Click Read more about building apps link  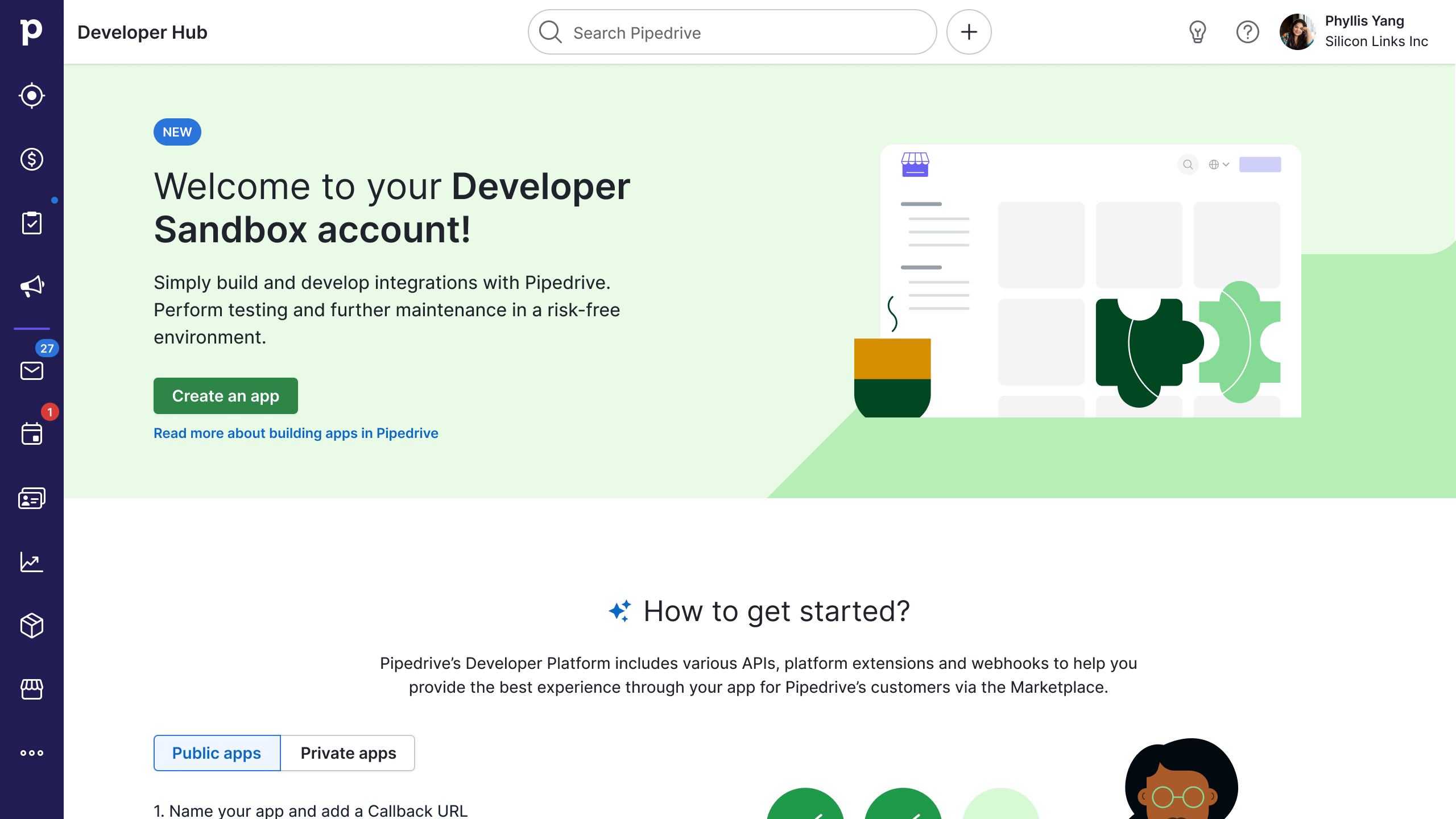(x=296, y=433)
